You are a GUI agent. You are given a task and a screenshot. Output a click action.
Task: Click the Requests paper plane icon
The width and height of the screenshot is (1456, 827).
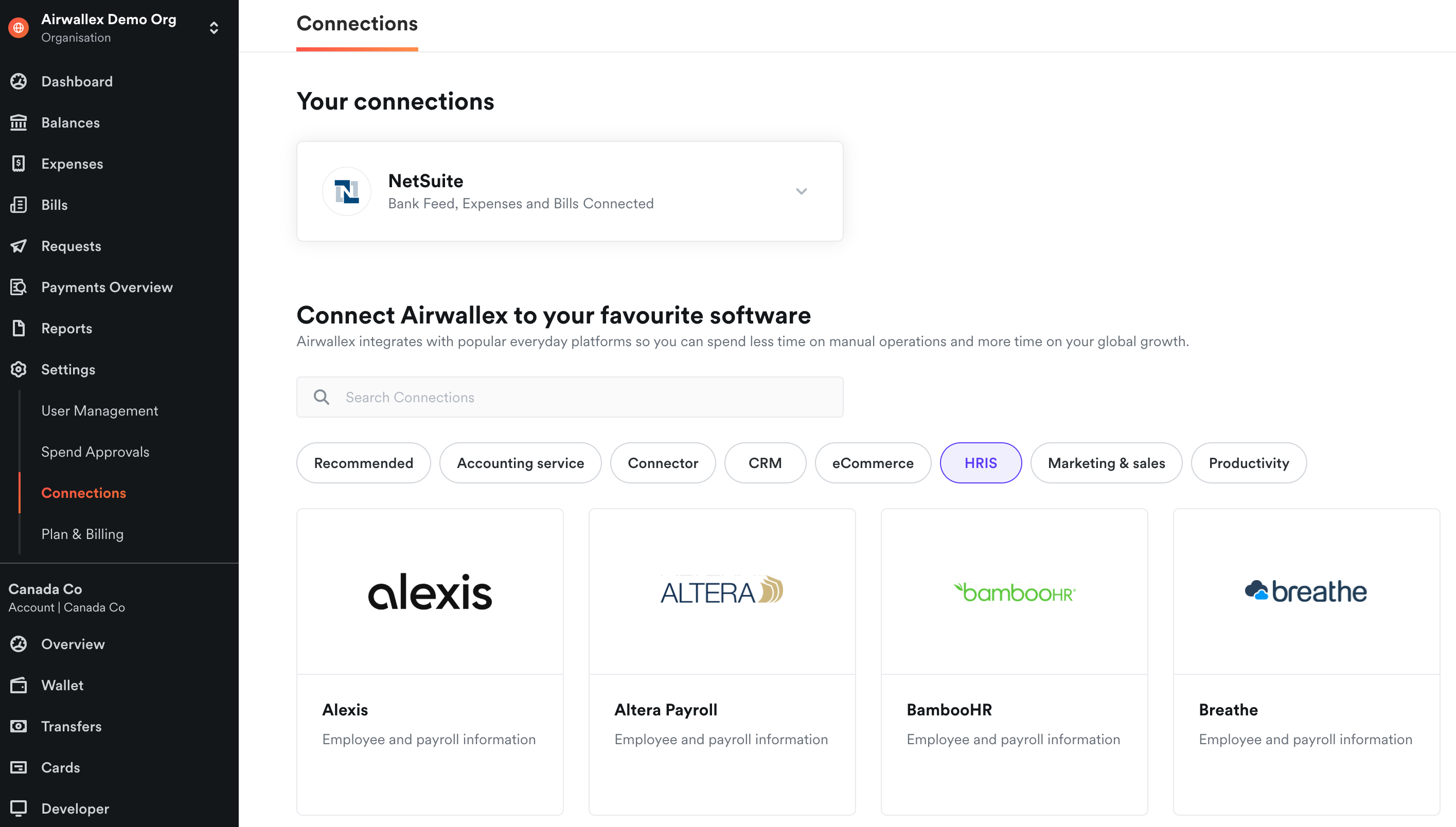click(x=19, y=246)
